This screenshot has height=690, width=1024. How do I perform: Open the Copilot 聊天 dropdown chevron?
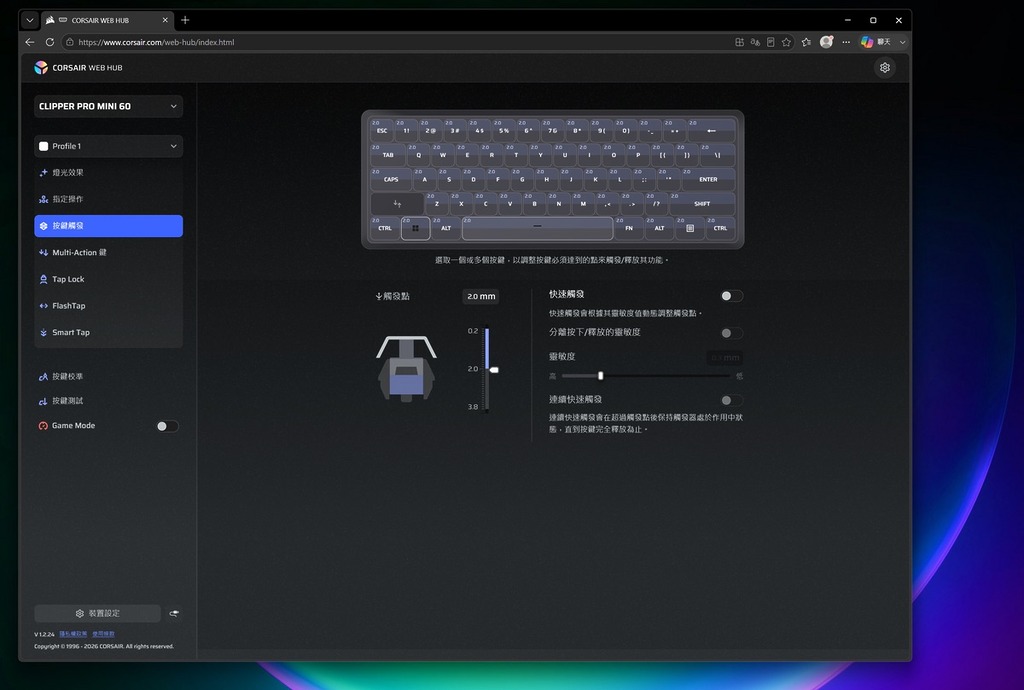pyautogui.click(x=903, y=42)
